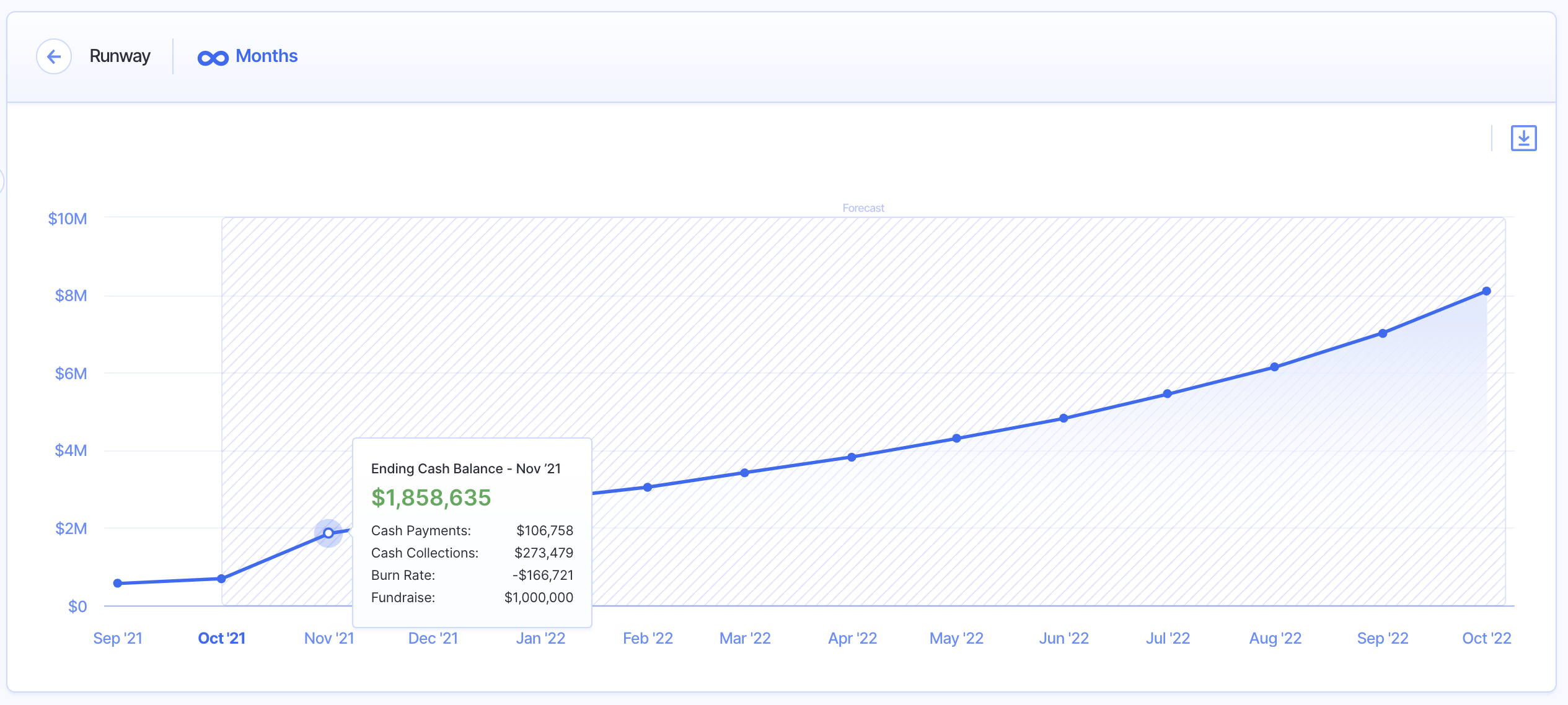Select the Jun '22 data point
The width and height of the screenshot is (1568, 705).
(x=1064, y=418)
